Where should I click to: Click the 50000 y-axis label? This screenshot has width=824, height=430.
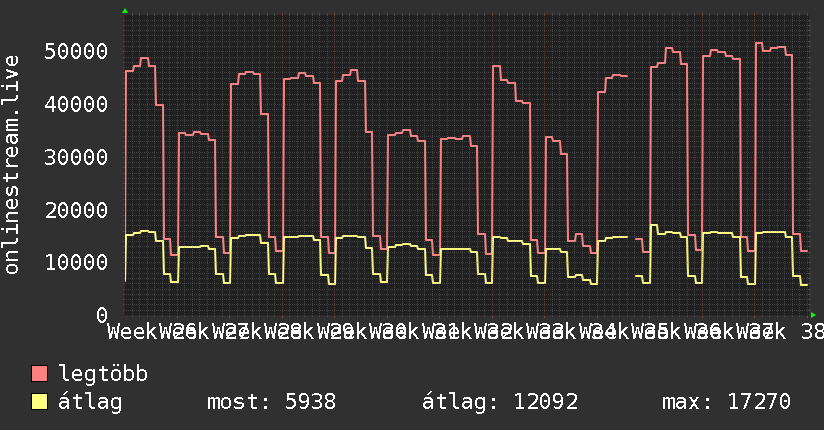tap(76, 52)
